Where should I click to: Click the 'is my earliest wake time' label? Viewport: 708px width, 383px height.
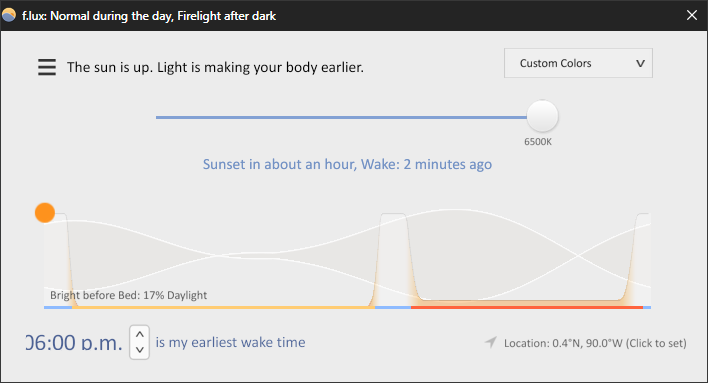(230, 342)
